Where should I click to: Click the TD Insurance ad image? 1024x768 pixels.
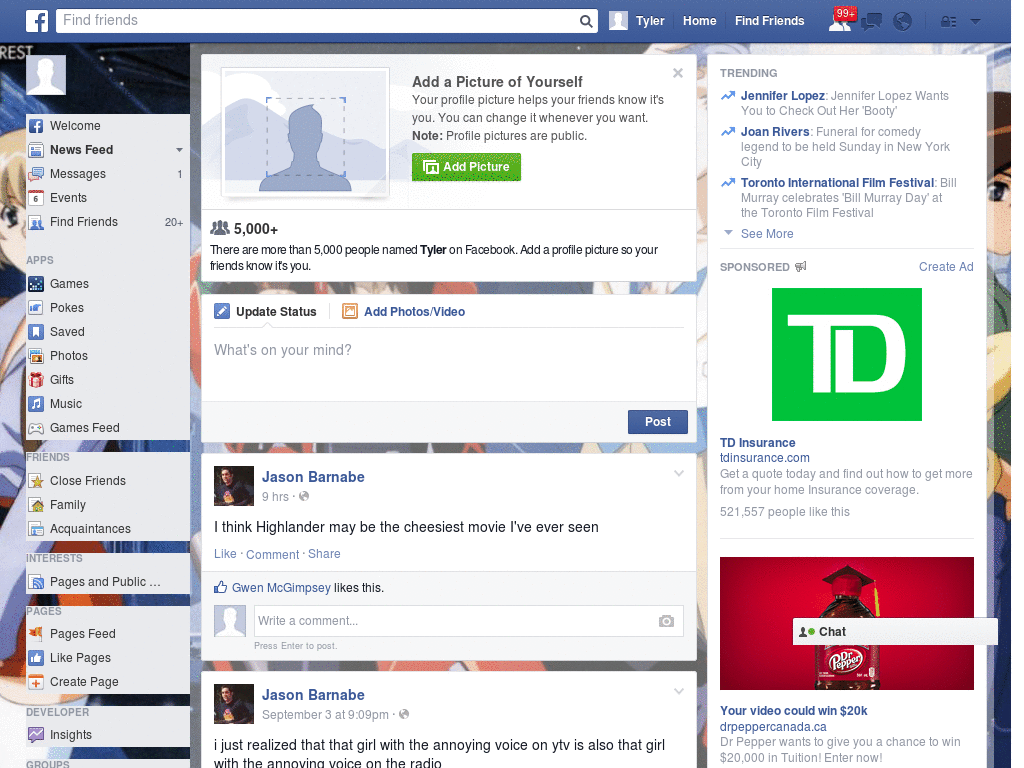tap(846, 355)
